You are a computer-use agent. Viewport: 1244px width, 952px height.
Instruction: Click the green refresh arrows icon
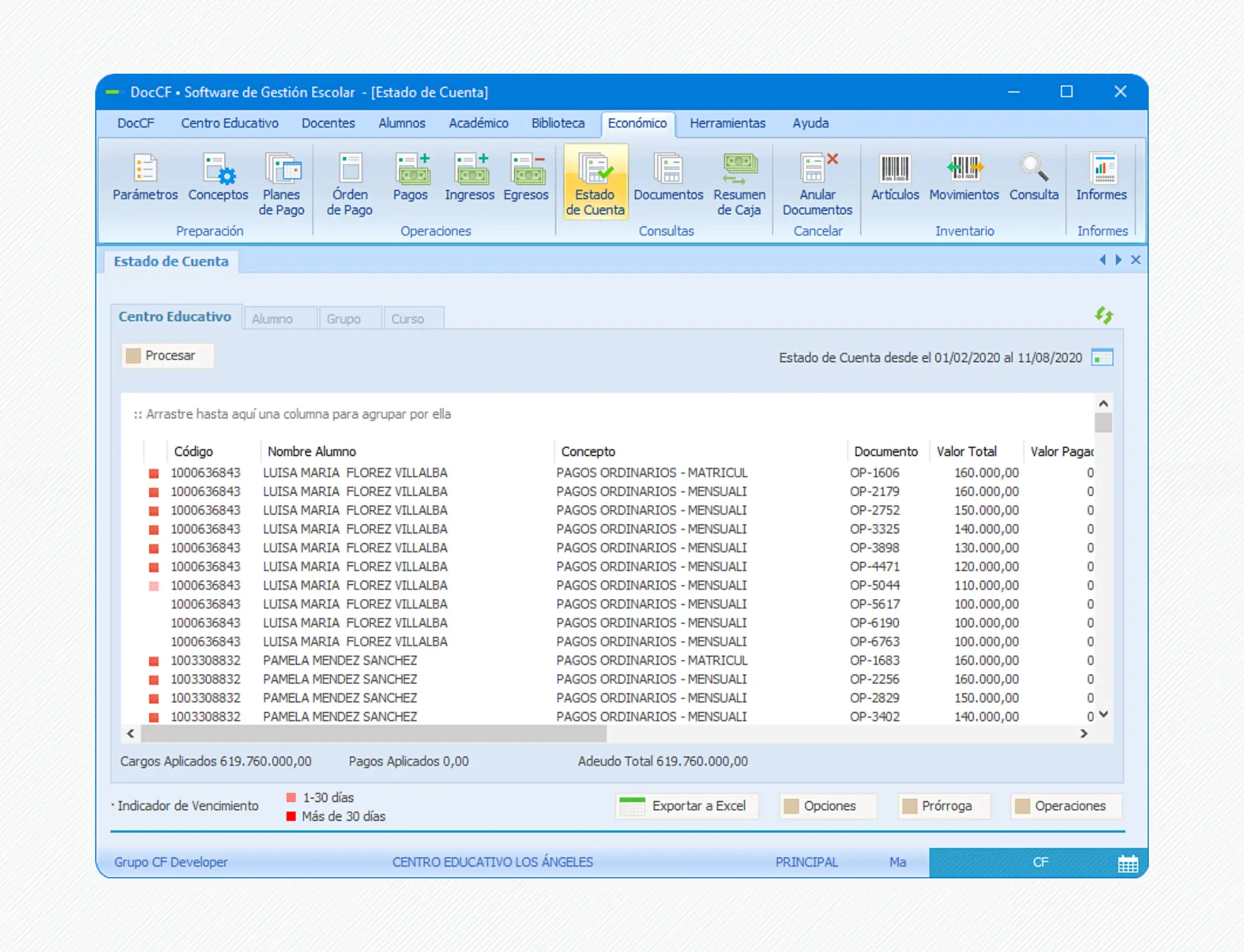click(x=1104, y=315)
